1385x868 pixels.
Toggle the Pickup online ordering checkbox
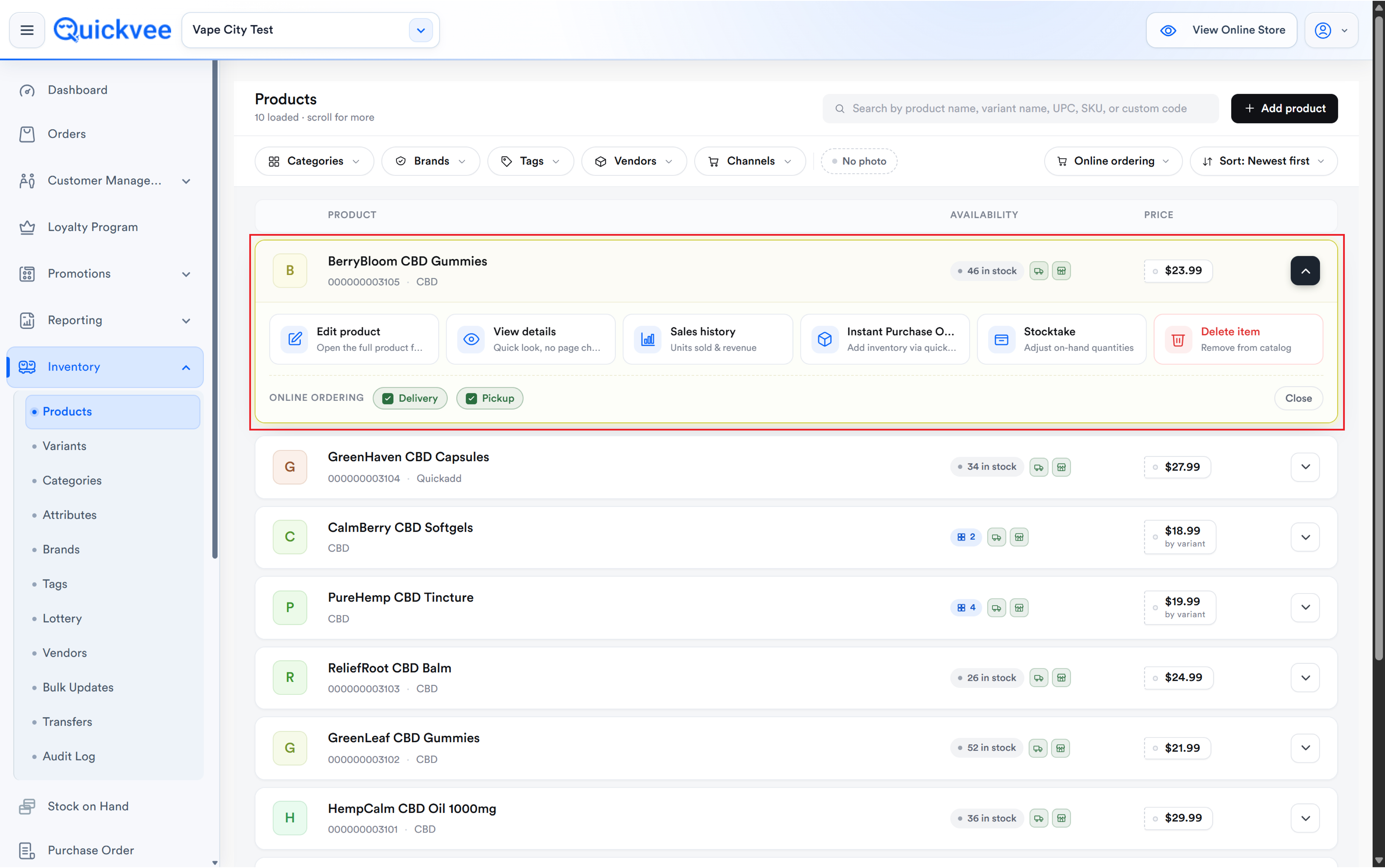(x=471, y=398)
